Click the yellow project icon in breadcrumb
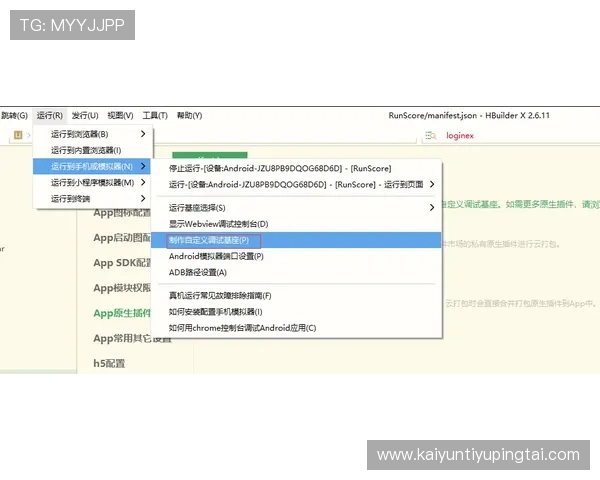The width and height of the screenshot is (600, 480). point(18,135)
